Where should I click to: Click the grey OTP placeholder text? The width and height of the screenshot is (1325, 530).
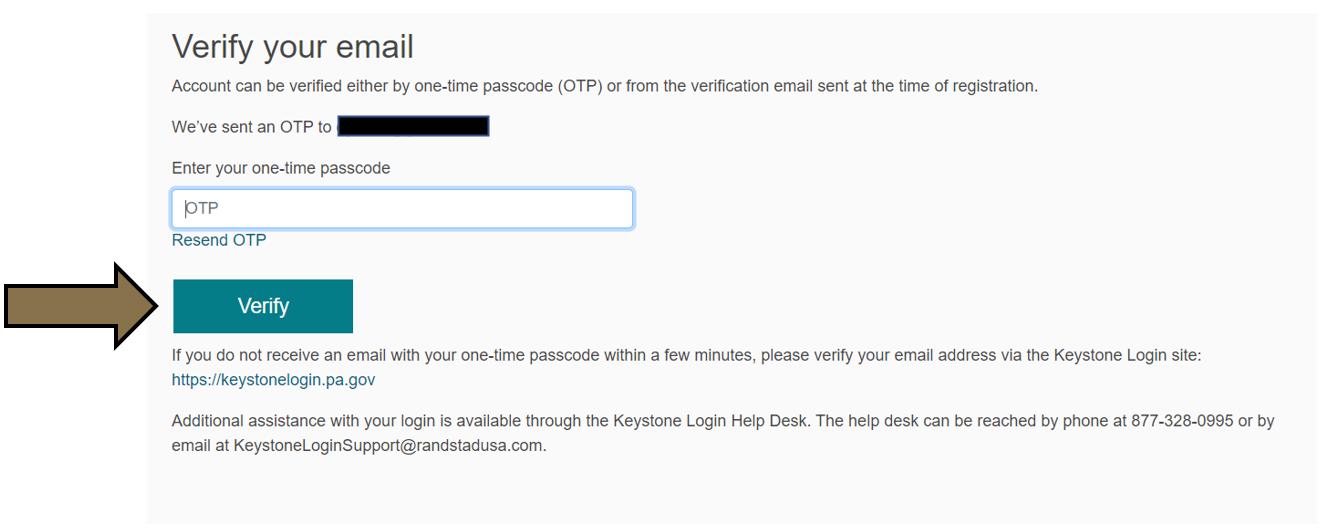coord(202,209)
